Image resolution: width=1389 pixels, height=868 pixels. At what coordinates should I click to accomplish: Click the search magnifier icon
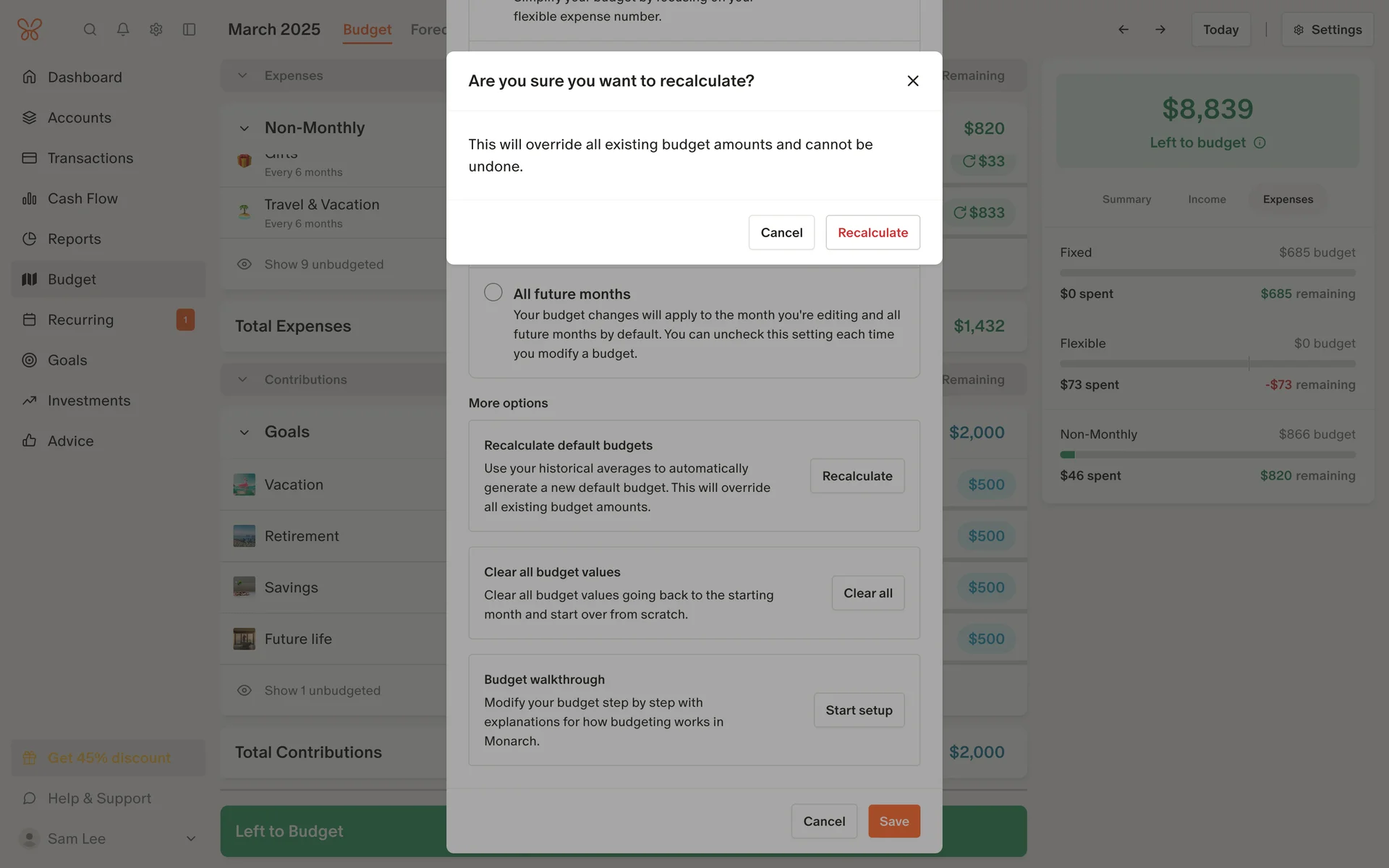tap(90, 30)
